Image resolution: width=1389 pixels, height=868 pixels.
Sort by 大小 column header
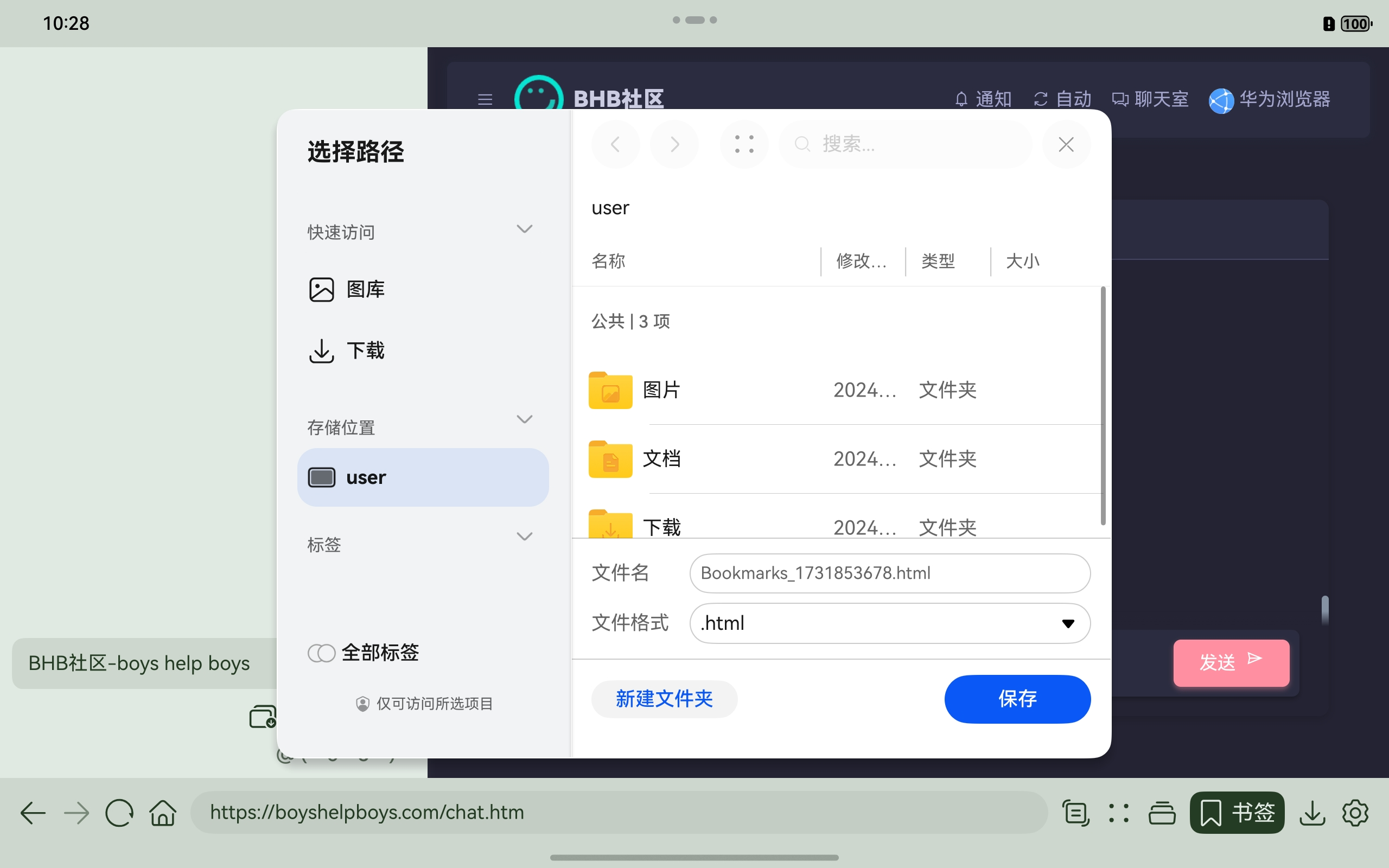point(1022,261)
